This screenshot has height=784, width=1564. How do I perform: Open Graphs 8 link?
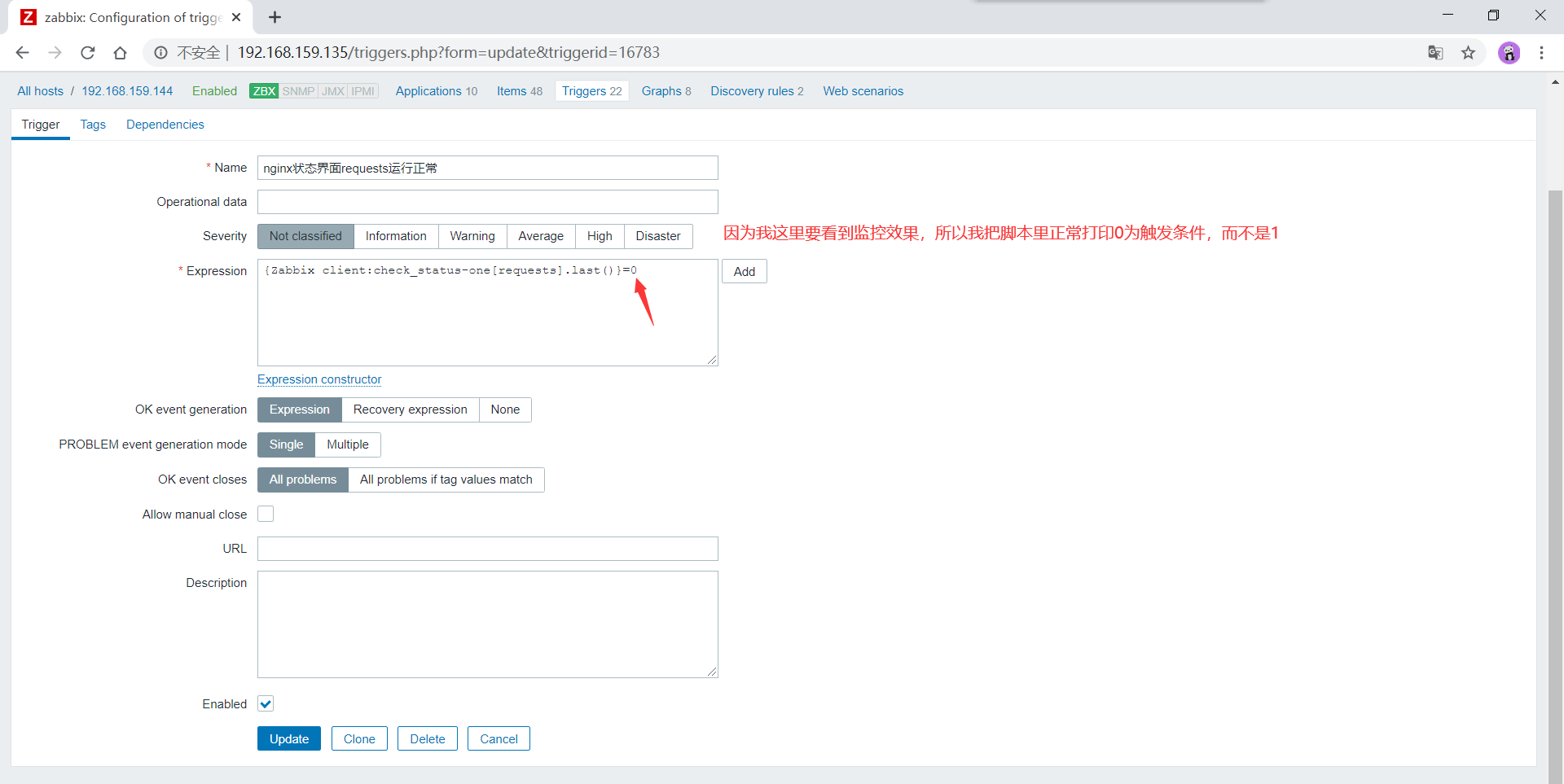click(x=666, y=91)
